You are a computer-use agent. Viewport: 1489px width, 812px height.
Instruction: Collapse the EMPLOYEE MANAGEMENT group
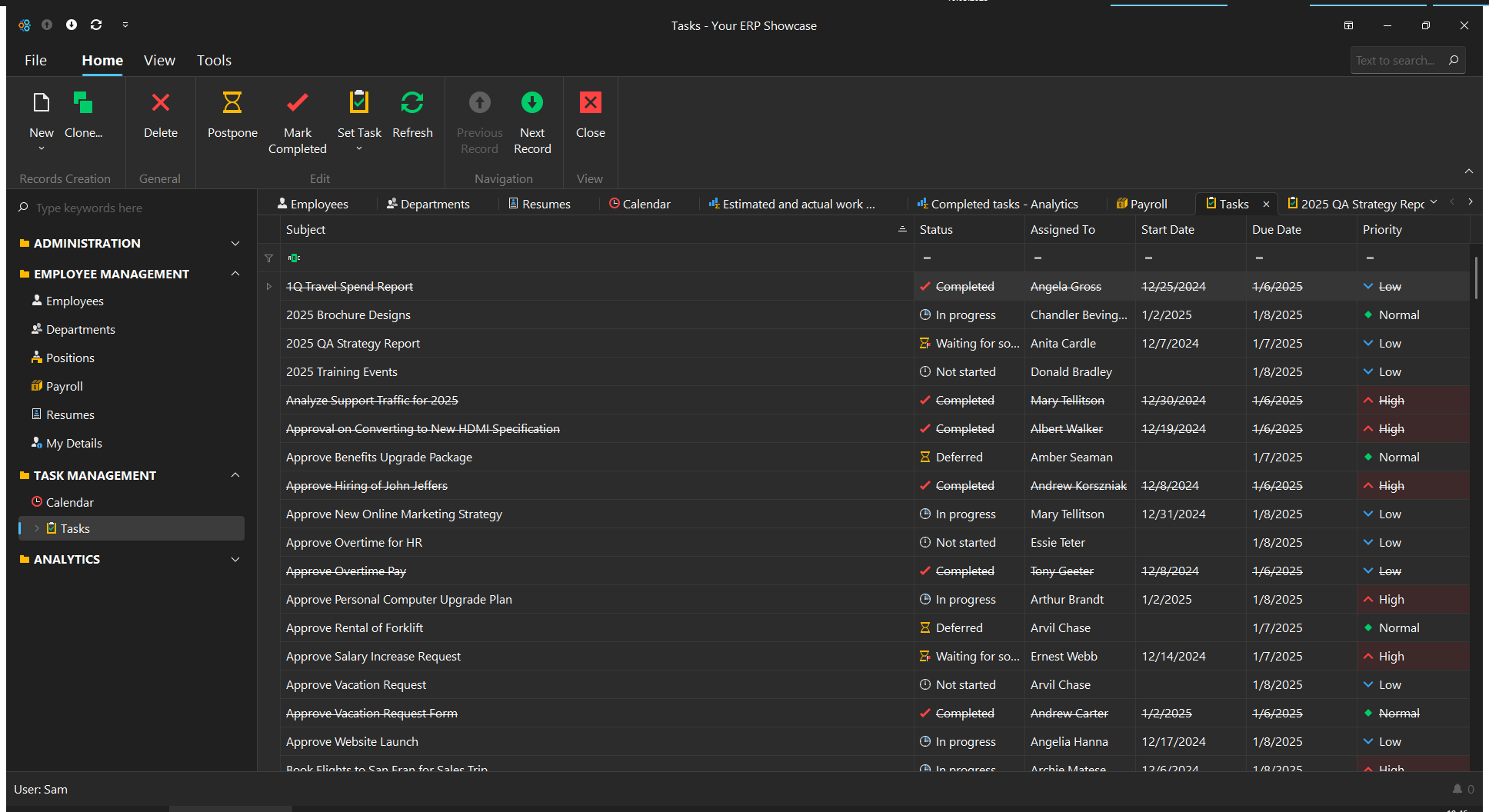click(235, 274)
